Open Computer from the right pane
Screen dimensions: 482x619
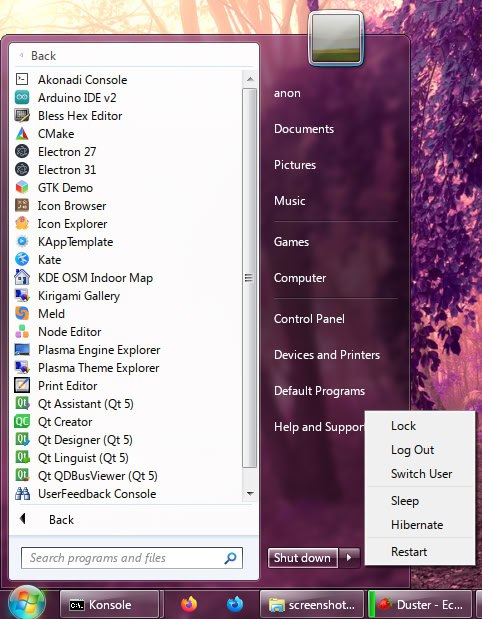(300, 278)
